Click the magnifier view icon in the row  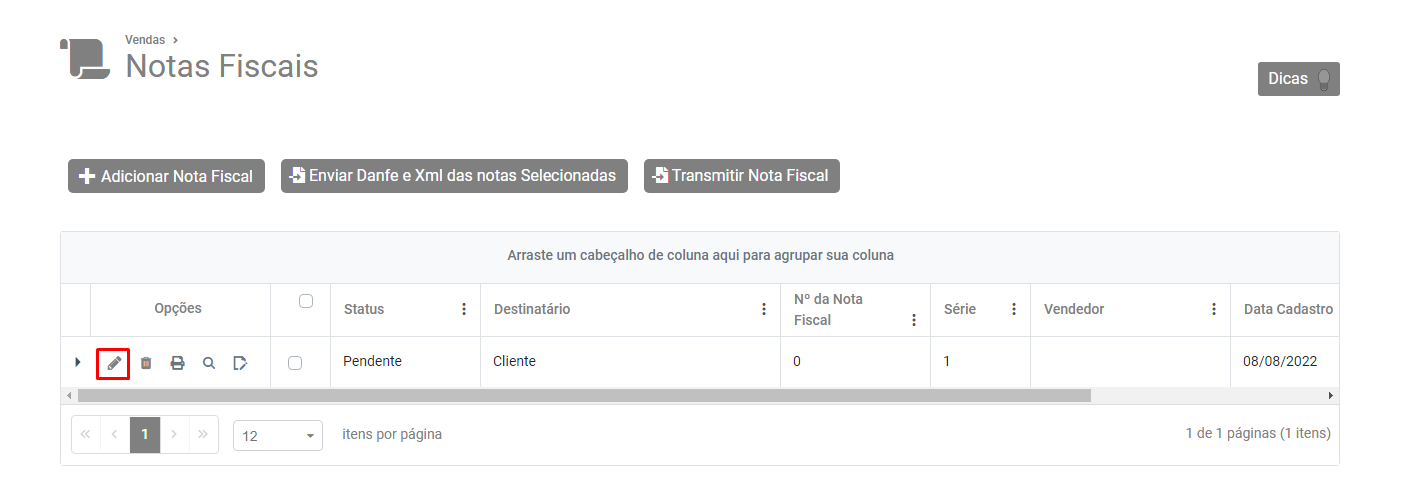click(209, 363)
